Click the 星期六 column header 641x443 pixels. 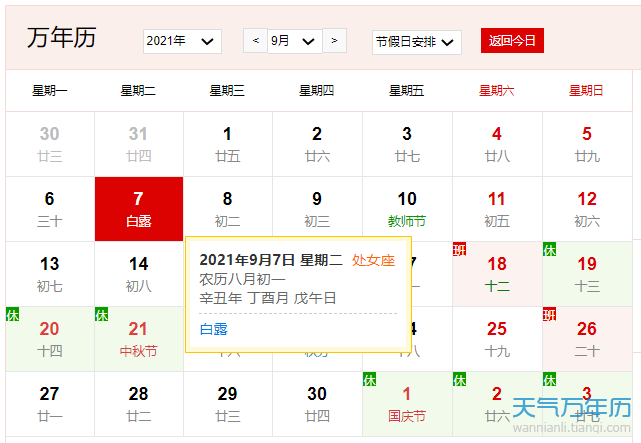497,90
